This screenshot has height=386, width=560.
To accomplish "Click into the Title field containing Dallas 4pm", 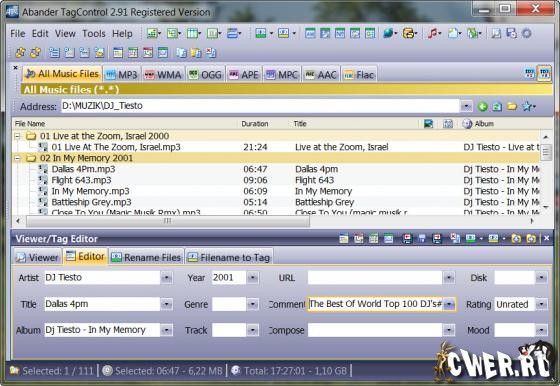I will point(102,304).
